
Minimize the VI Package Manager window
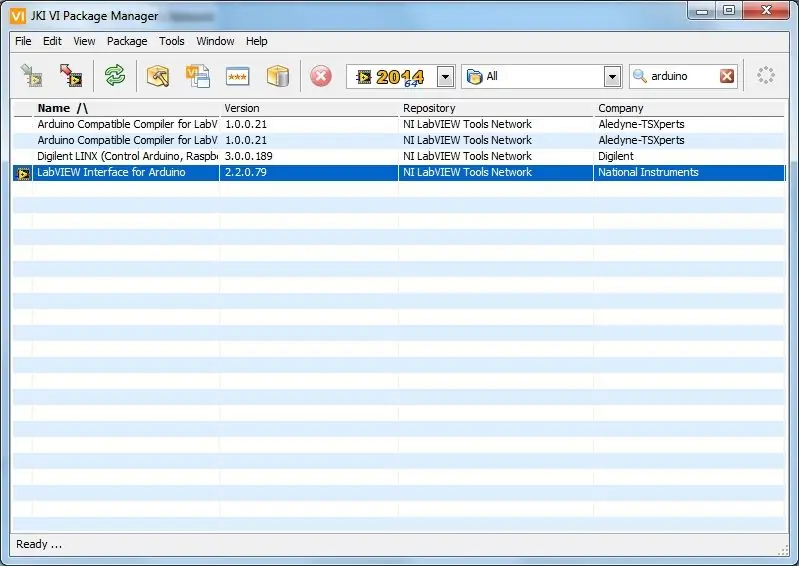click(702, 10)
